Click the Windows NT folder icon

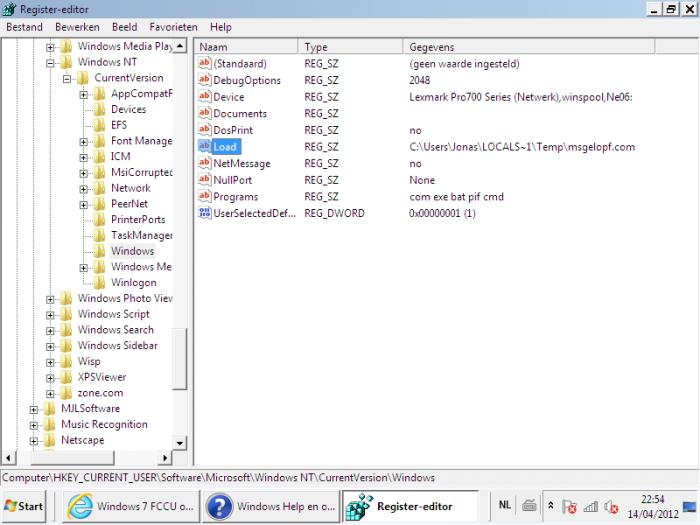(66, 62)
